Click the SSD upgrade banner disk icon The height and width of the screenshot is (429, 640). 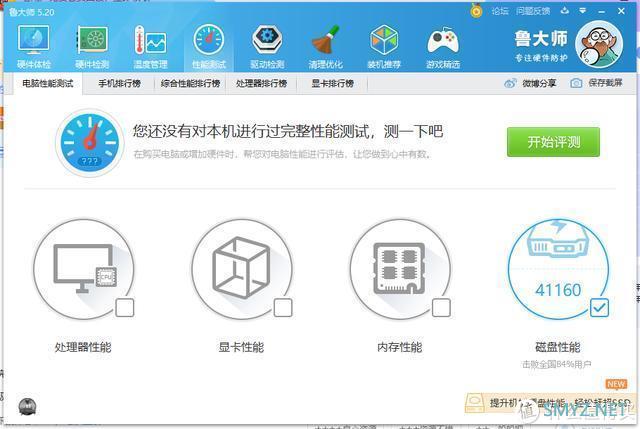click(474, 402)
